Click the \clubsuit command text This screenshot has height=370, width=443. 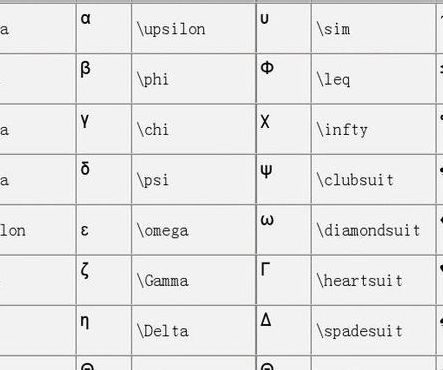pos(355,180)
